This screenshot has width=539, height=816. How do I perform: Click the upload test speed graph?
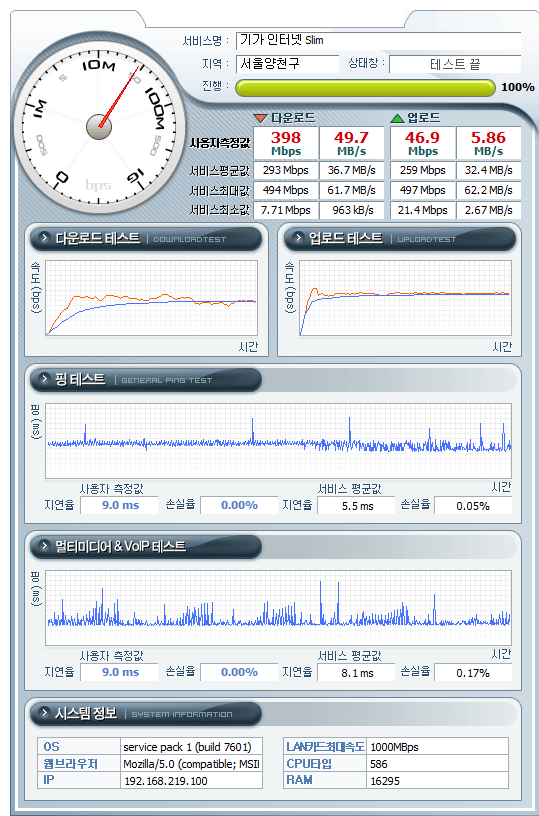point(405,298)
